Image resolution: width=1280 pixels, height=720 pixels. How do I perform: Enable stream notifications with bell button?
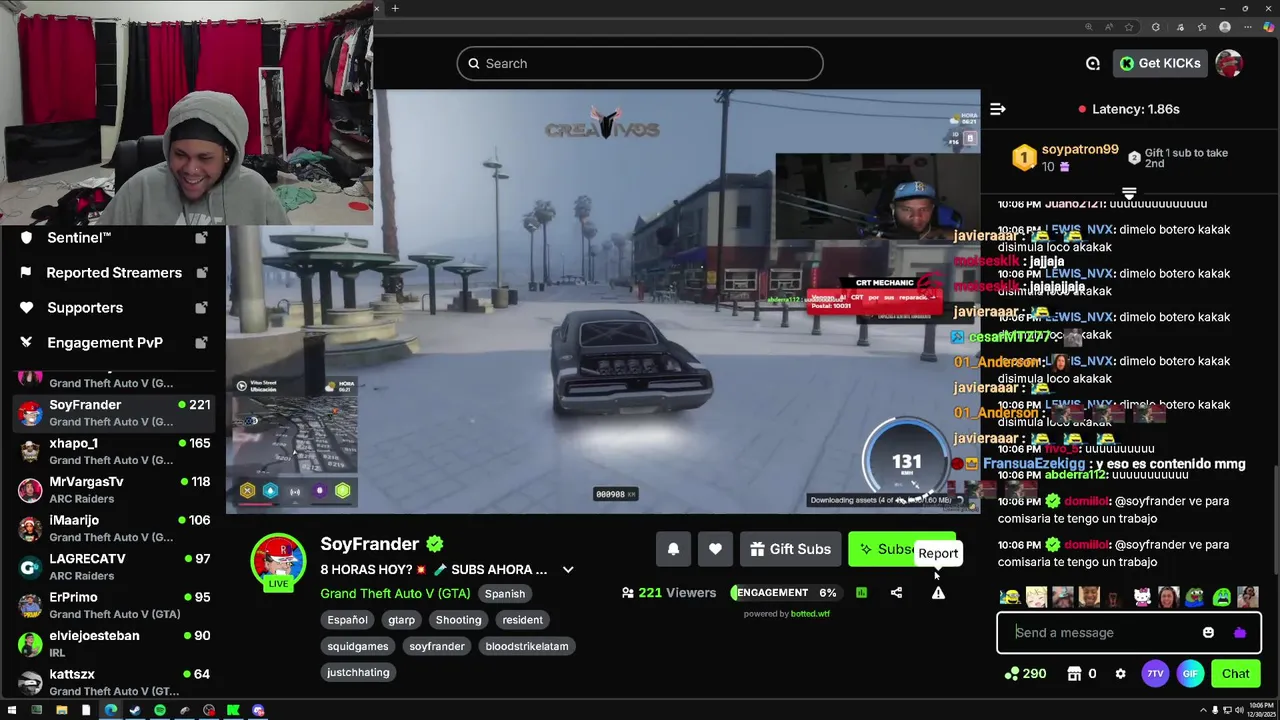point(673,549)
